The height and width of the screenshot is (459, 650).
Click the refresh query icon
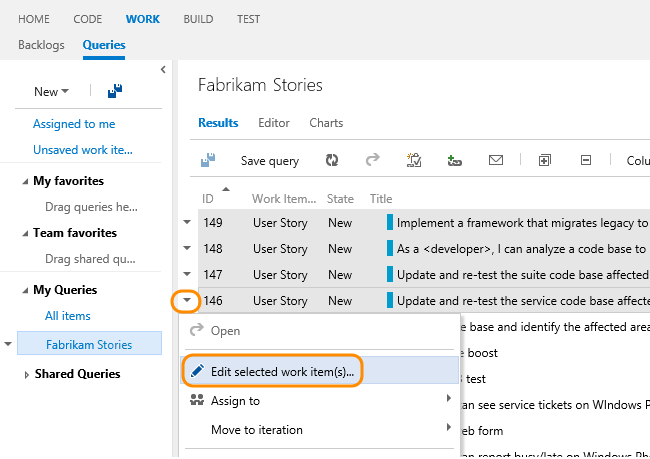tap(332, 160)
